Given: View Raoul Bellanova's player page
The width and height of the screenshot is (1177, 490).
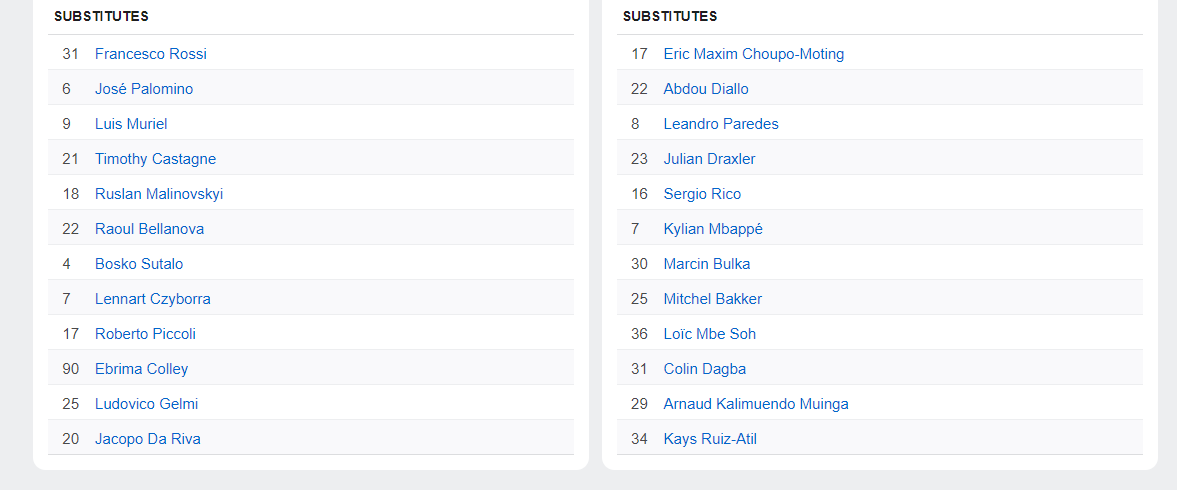Looking at the screenshot, I should click(149, 229).
